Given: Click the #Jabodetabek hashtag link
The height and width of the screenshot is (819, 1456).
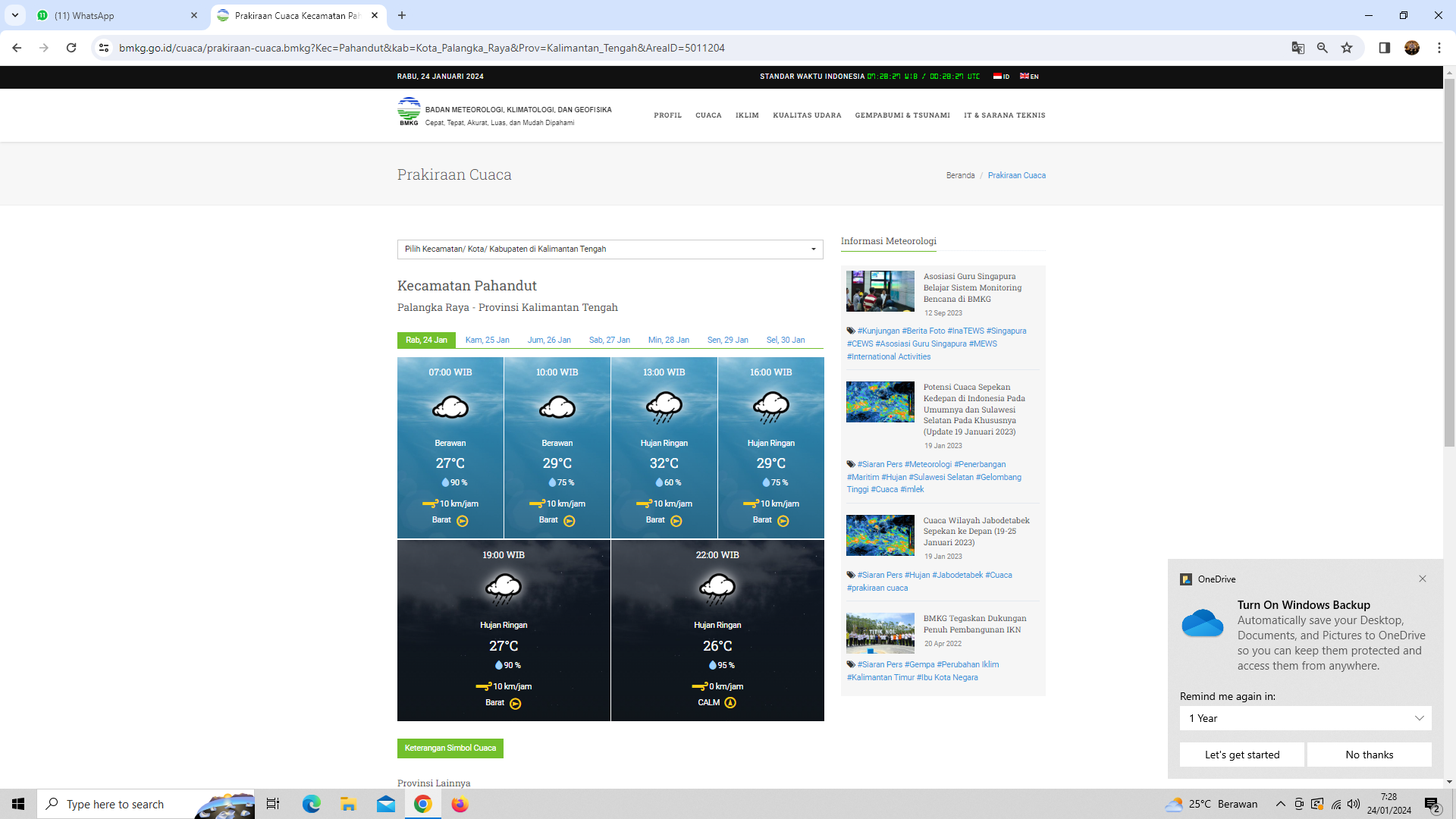Looking at the screenshot, I should pyautogui.click(x=957, y=576).
